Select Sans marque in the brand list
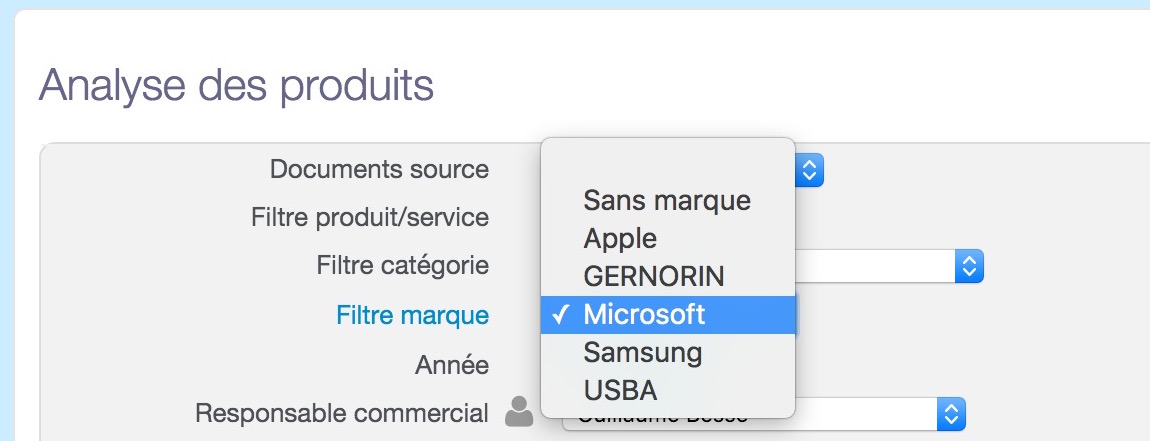The image size is (1150, 441). click(x=668, y=200)
